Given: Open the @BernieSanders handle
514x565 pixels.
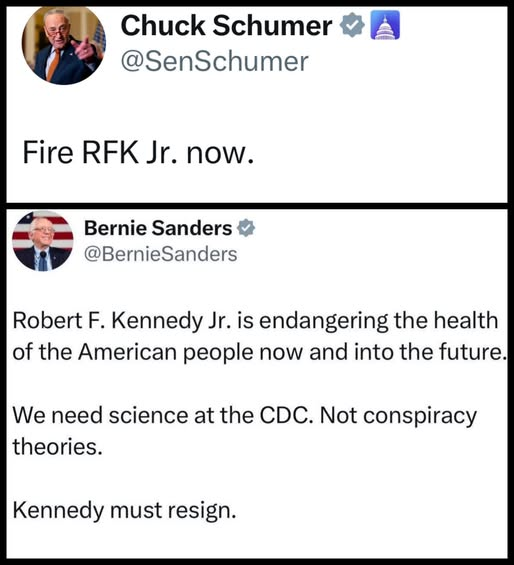Looking at the screenshot, I should (160, 254).
